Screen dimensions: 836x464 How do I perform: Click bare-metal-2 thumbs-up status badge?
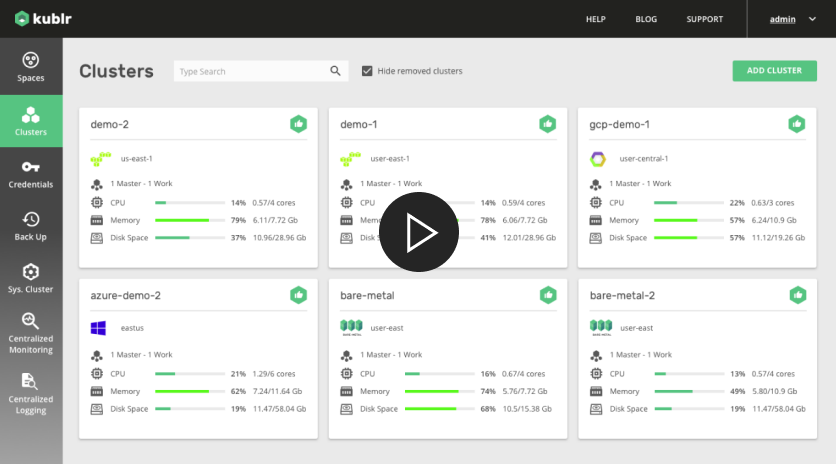(798, 295)
